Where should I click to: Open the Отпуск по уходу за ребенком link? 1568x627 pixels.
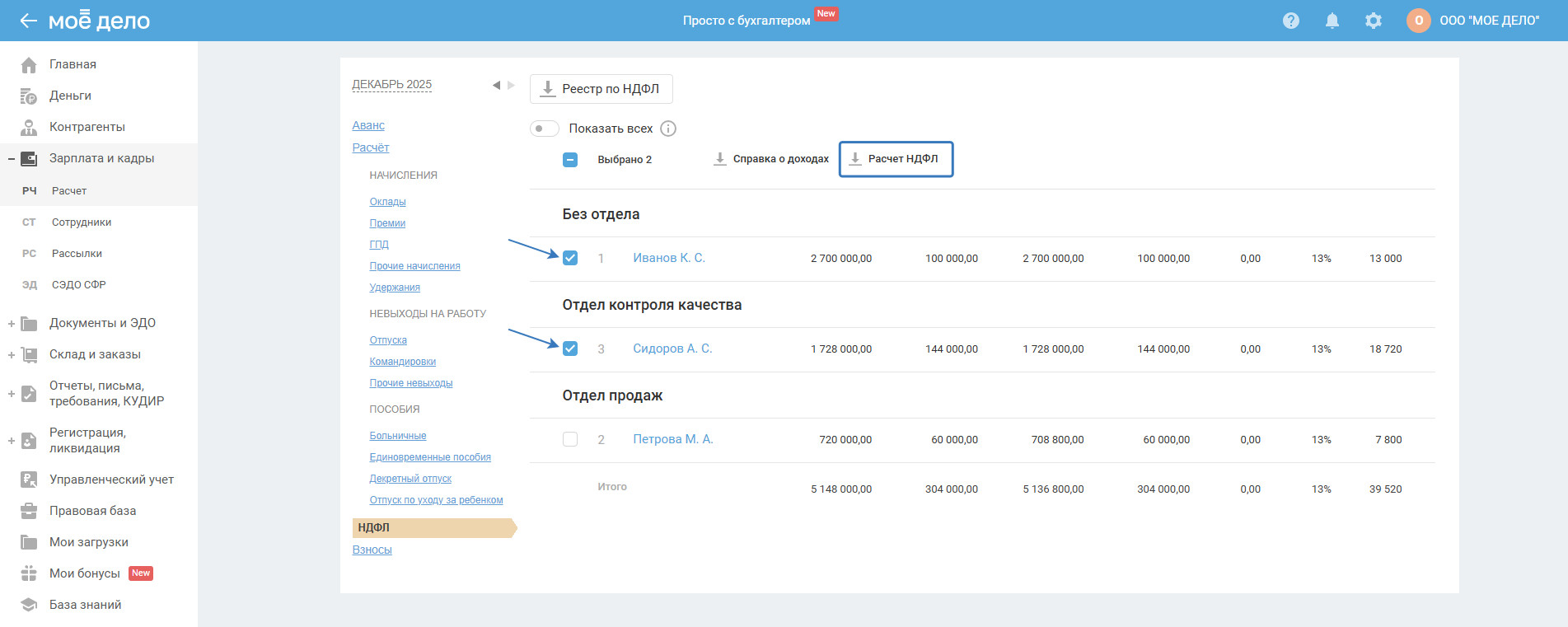tap(436, 500)
